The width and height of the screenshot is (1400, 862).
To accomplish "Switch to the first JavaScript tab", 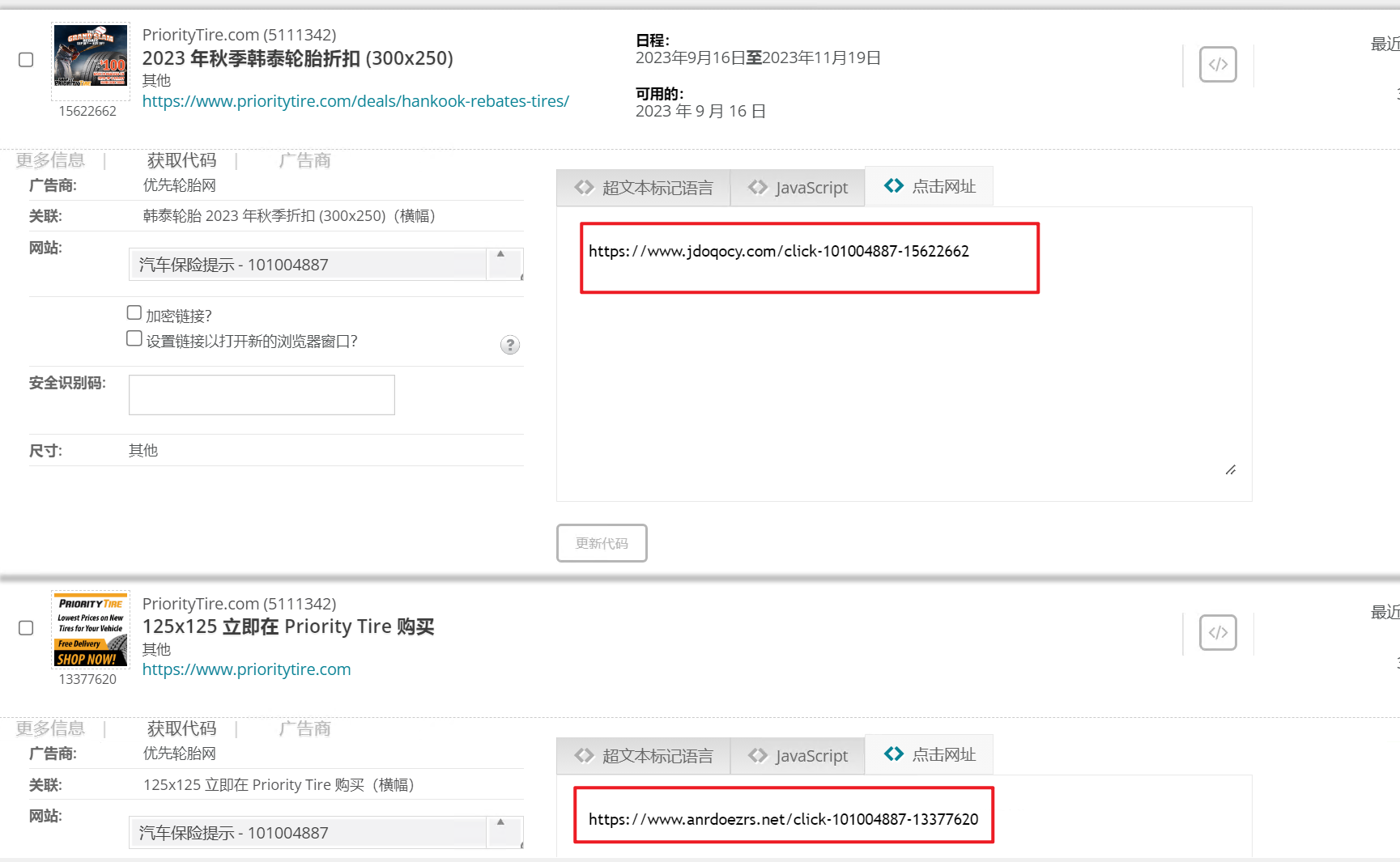I will click(798, 188).
